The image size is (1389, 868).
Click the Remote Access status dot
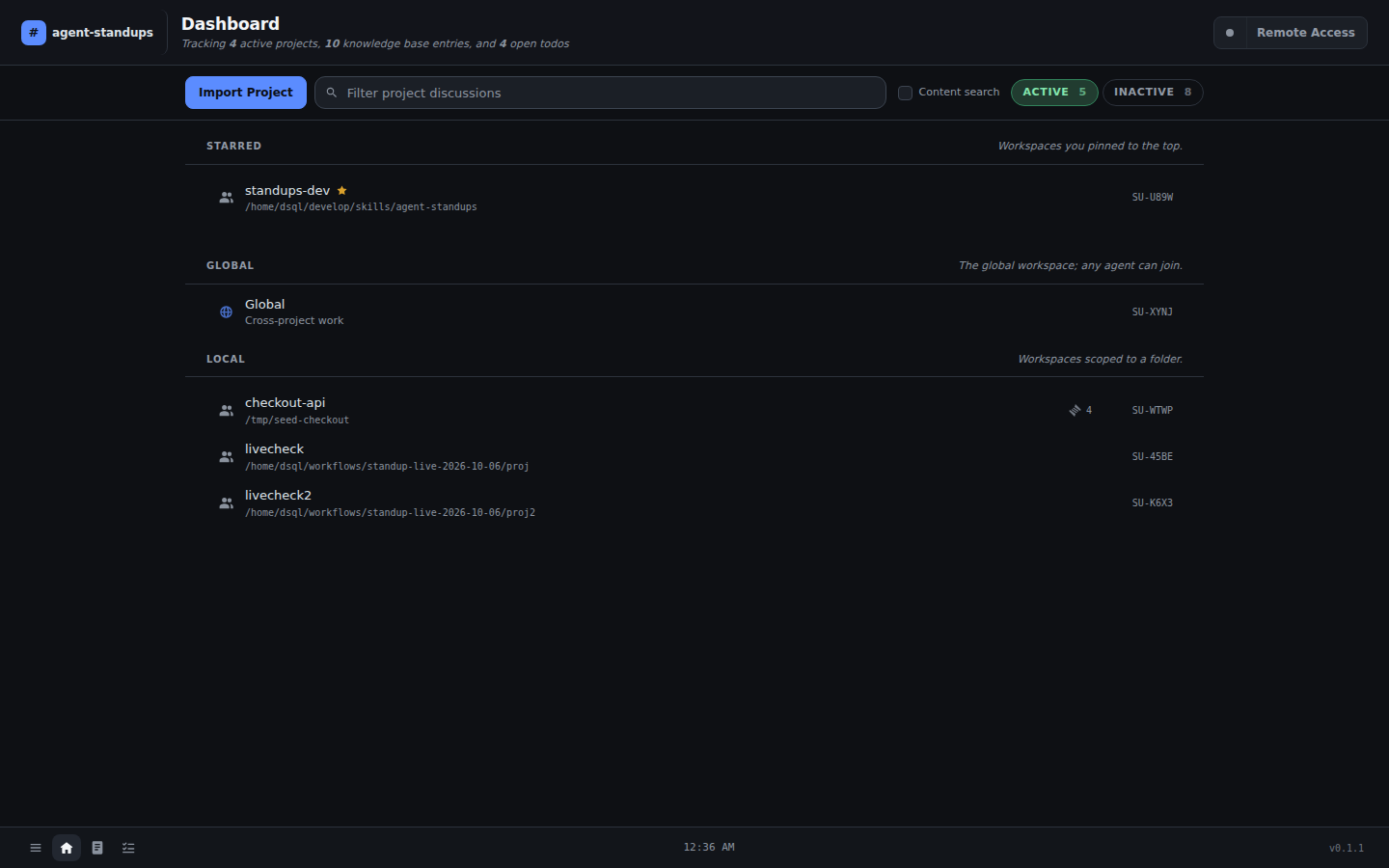[x=1230, y=33]
